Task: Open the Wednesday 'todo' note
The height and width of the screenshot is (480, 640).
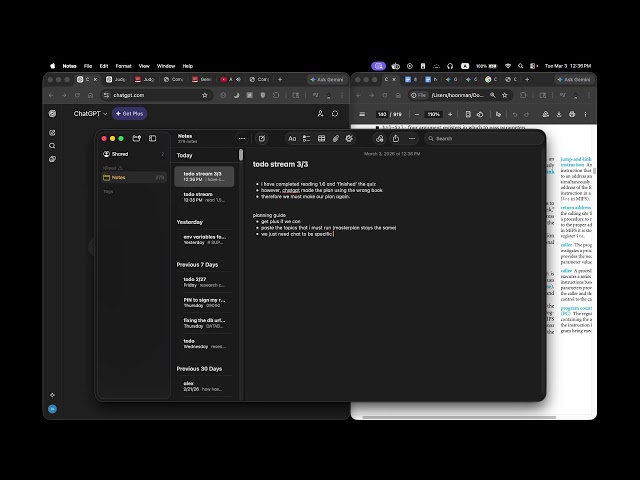Action: [204, 344]
